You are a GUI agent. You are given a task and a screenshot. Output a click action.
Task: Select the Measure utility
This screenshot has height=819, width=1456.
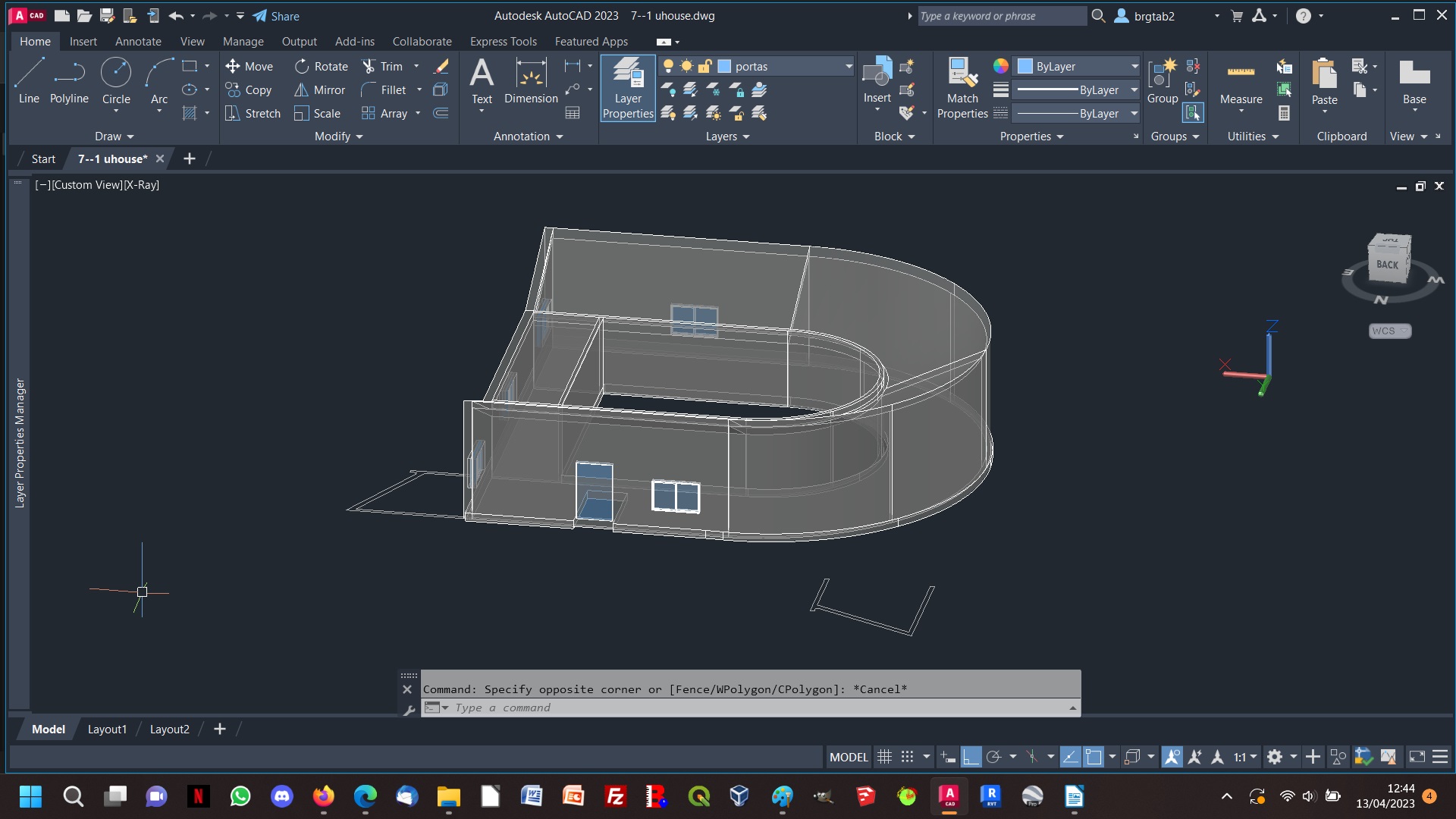click(x=1241, y=81)
